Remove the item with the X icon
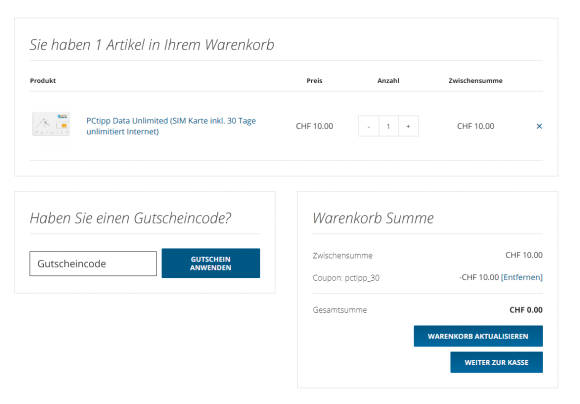The image size is (580, 404). coord(539,126)
